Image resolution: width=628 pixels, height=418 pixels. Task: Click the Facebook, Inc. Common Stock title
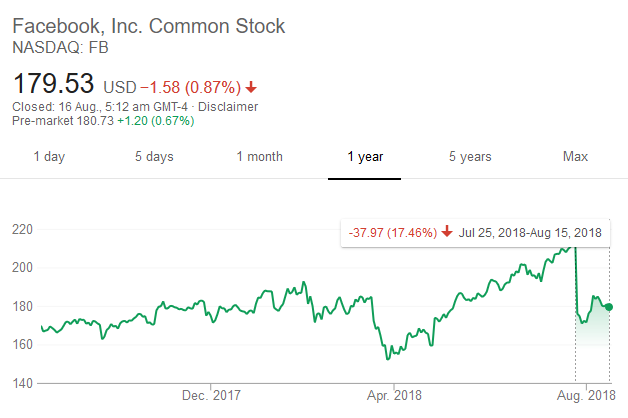coord(149,26)
